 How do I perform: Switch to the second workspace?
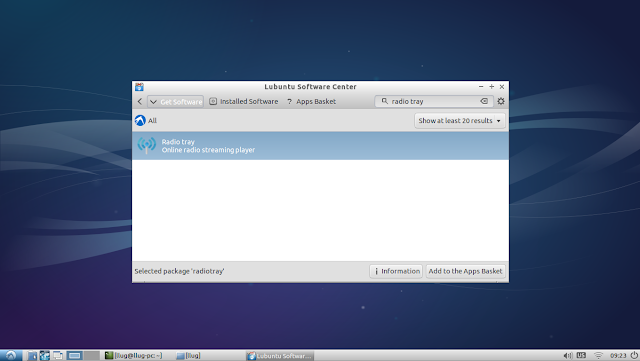(91, 355)
